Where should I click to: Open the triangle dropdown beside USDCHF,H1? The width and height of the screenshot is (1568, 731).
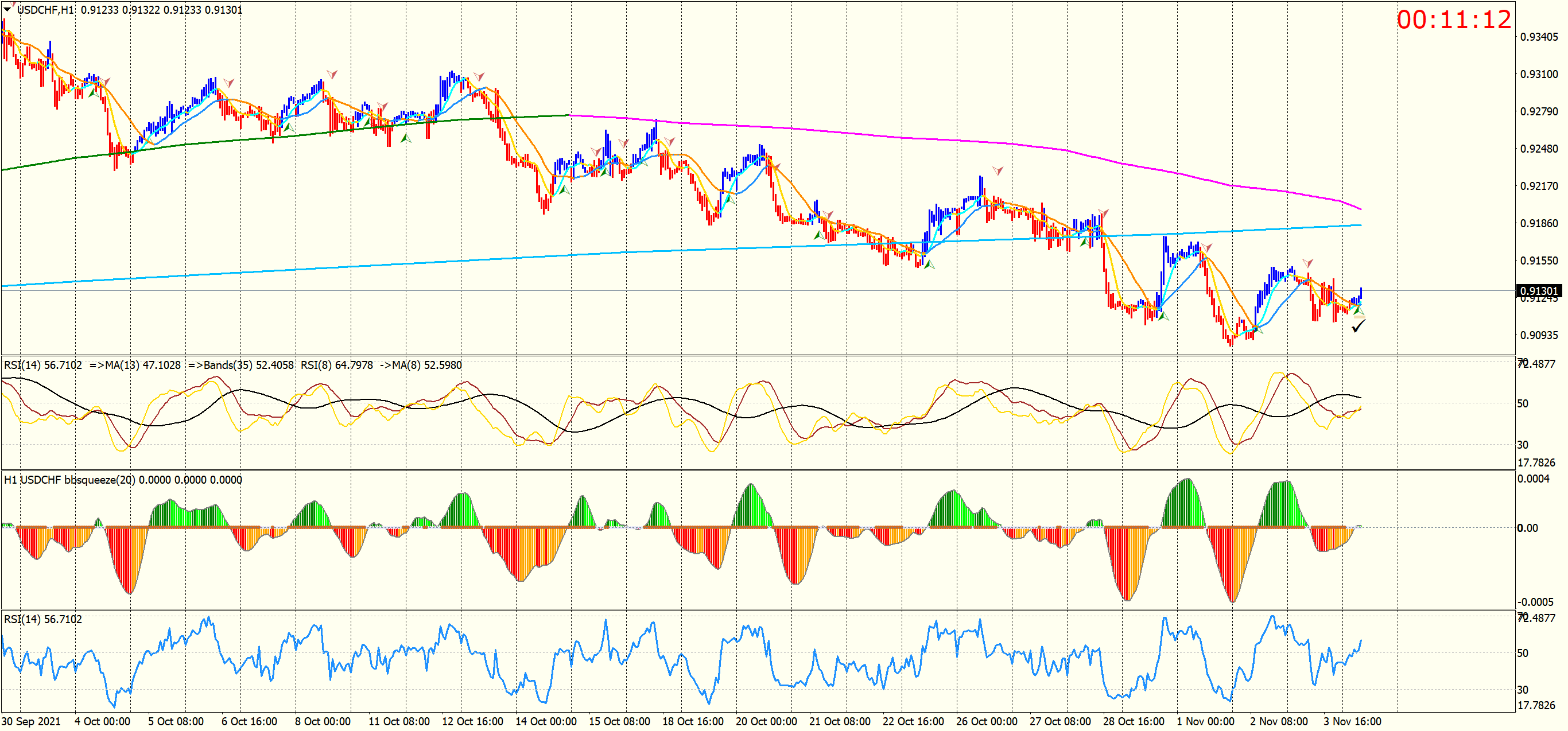click(x=7, y=9)
